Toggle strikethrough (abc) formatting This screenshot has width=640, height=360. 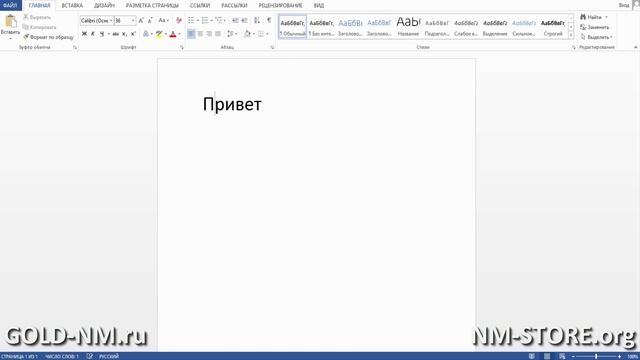point(116,34)
